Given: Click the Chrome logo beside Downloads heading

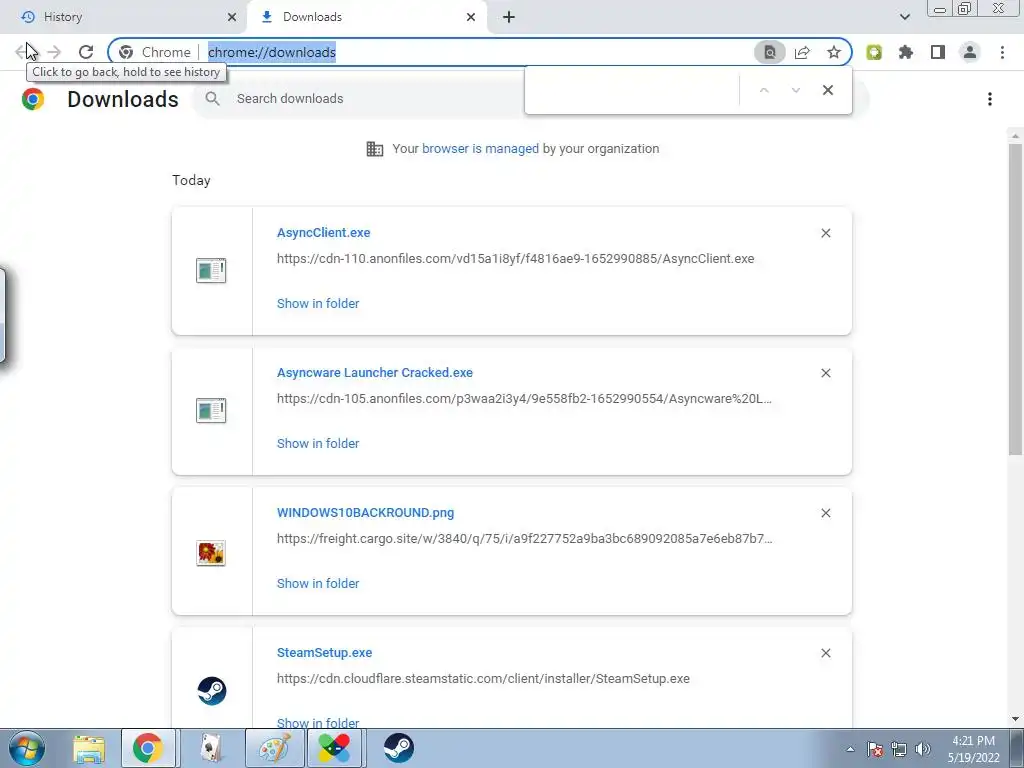Looking at the screenshot, I should tap(33, 99).
